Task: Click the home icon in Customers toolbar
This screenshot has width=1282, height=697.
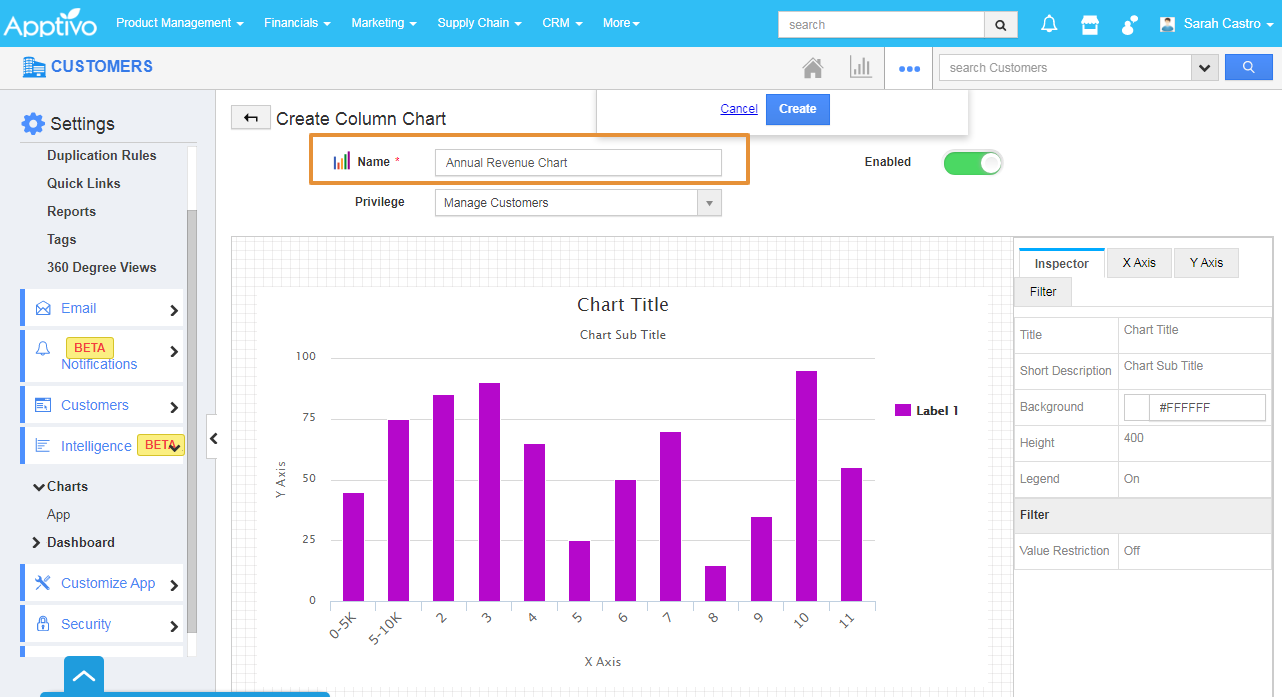Action: [813, 68]
